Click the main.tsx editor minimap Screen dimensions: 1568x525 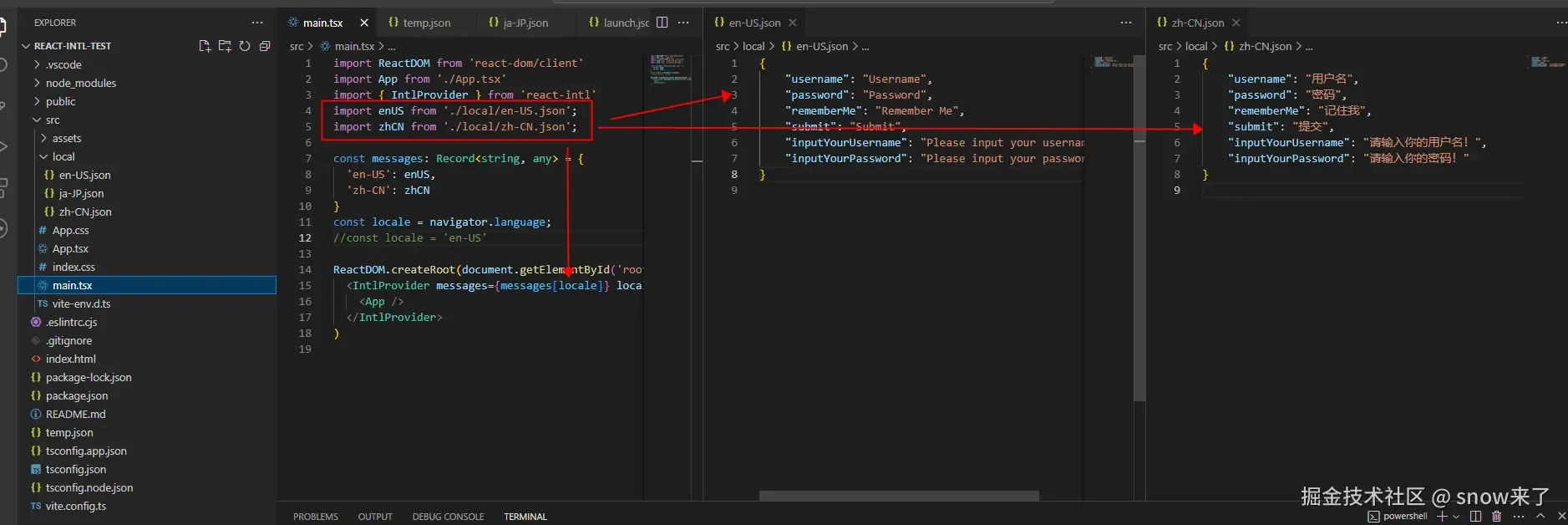669,69
